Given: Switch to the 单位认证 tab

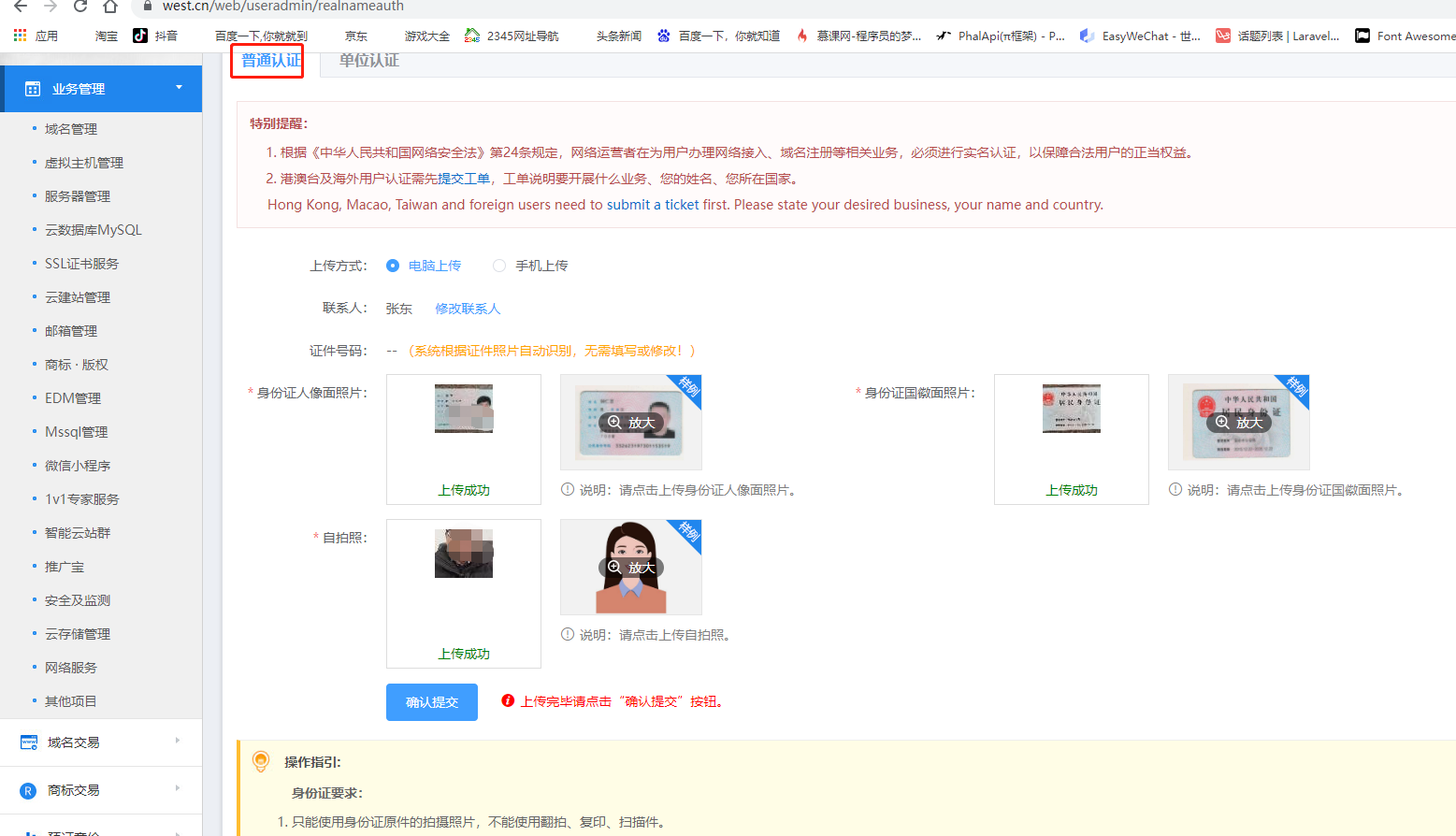Looking at the screenshot, I should [368, 61].
